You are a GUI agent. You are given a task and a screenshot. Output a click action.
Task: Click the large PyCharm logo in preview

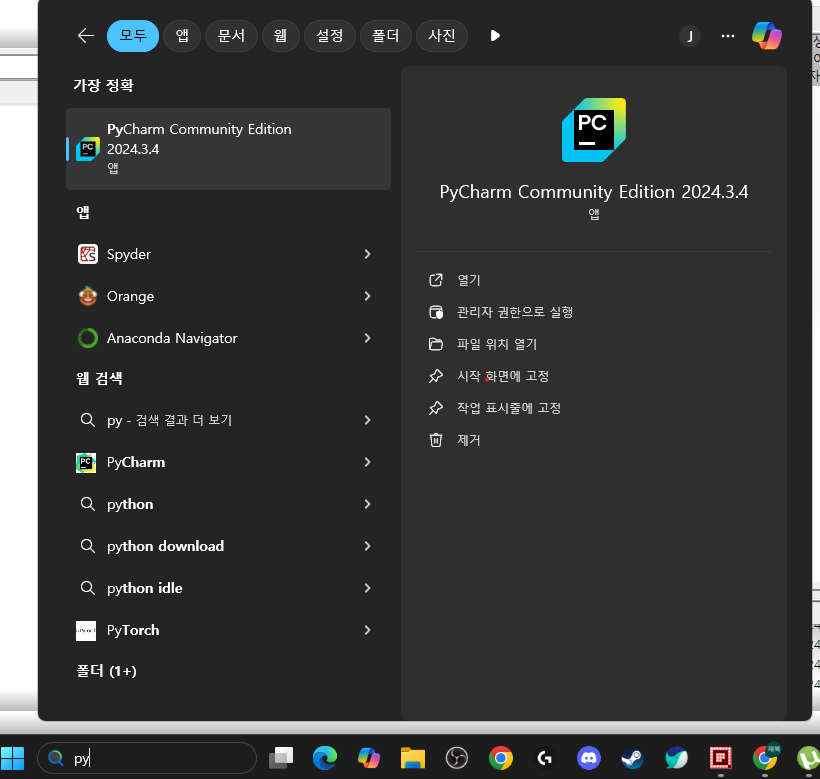point(594,130)
